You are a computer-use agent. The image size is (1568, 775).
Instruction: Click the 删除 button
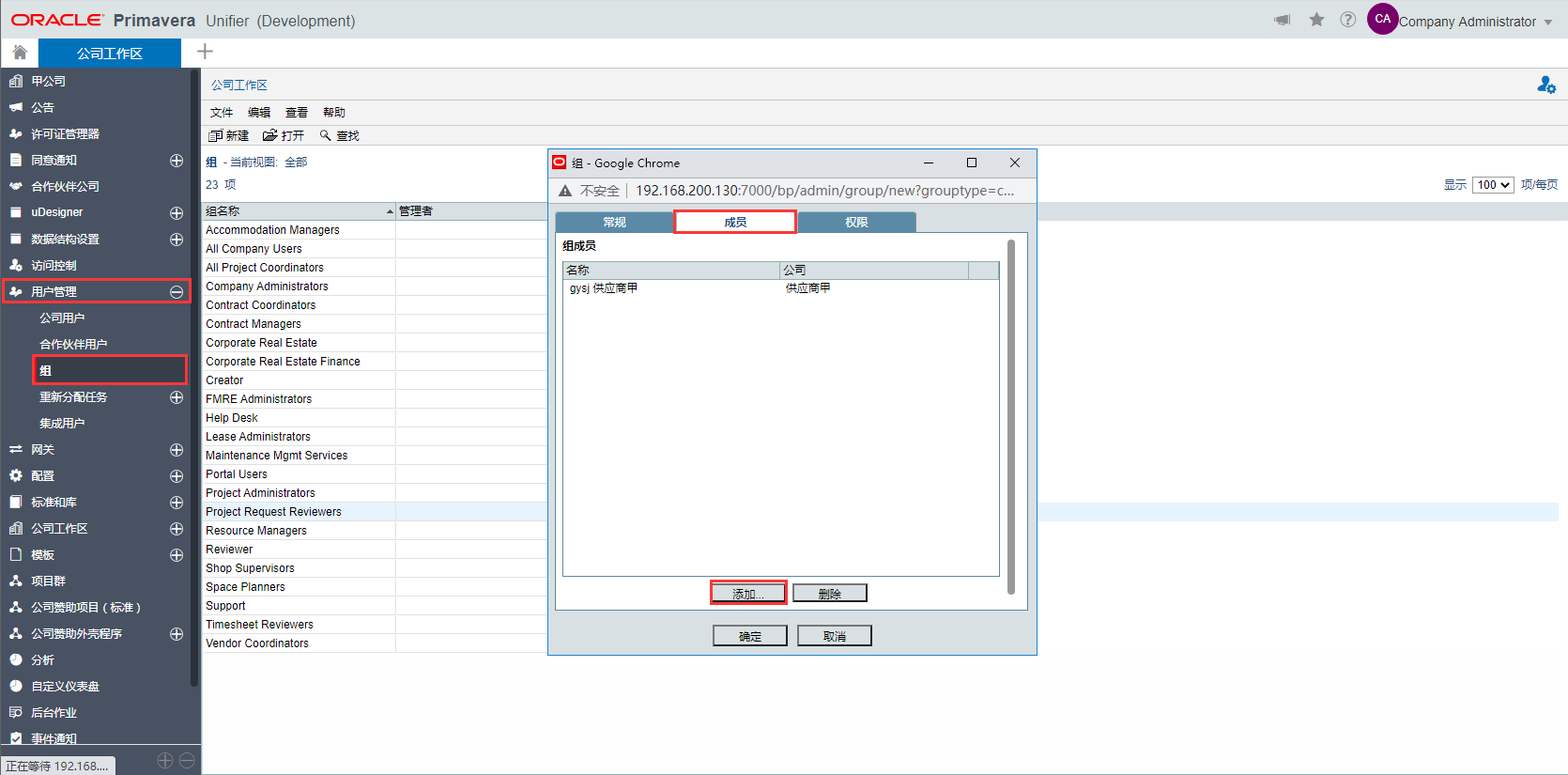tap(830, 594)
